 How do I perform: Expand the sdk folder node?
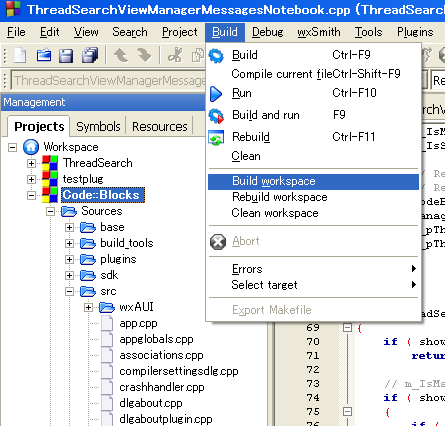coord(69,275)
